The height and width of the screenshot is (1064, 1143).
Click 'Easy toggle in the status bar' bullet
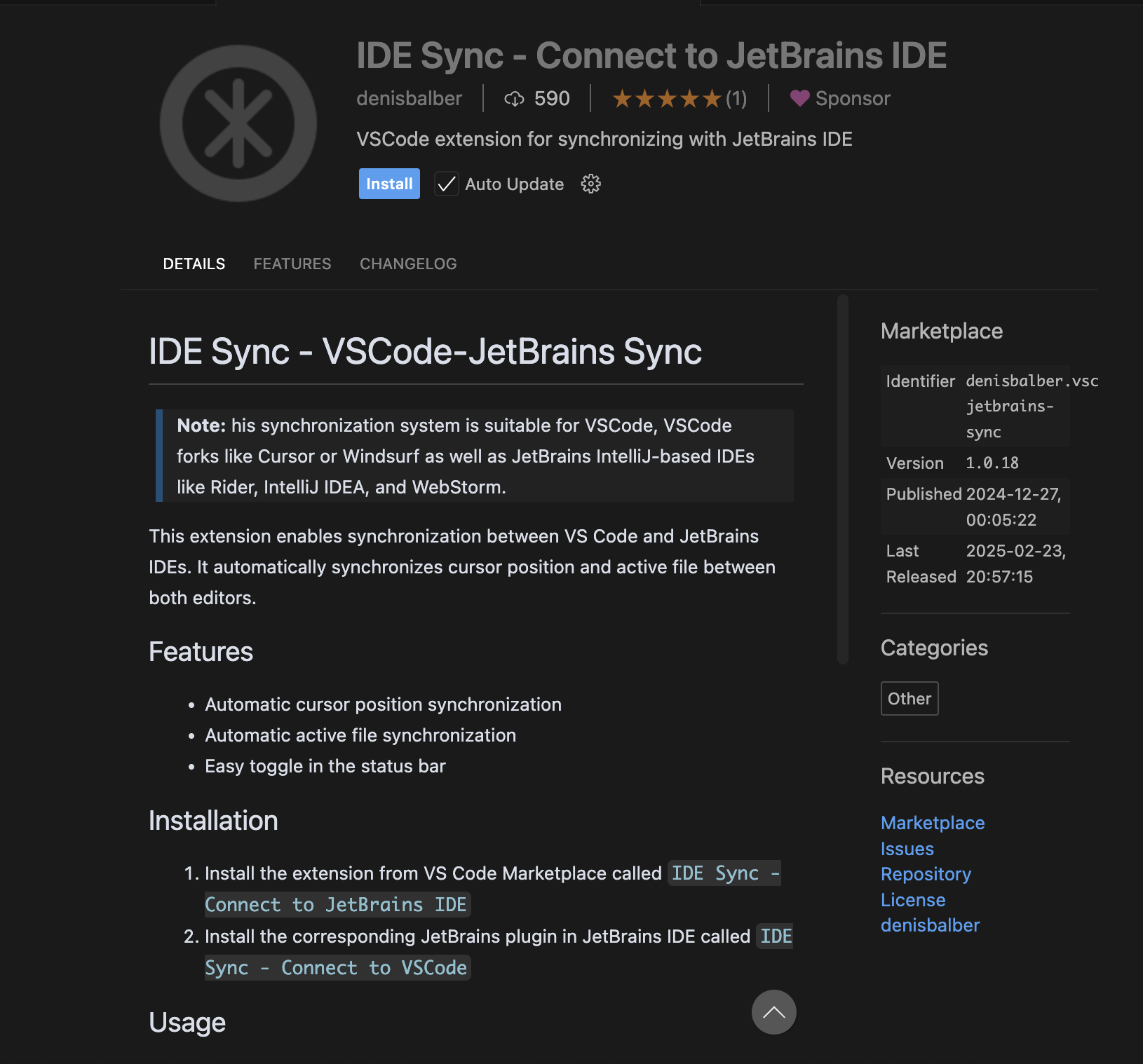pos(325,766)
